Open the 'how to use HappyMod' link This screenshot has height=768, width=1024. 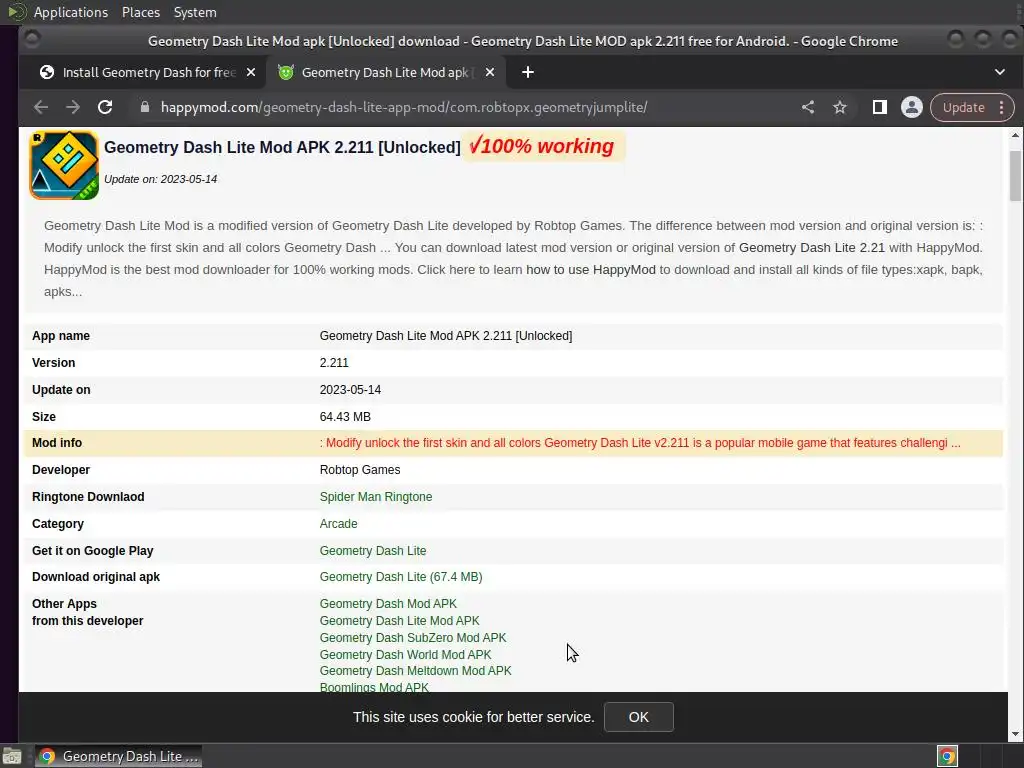pos(590,270)
